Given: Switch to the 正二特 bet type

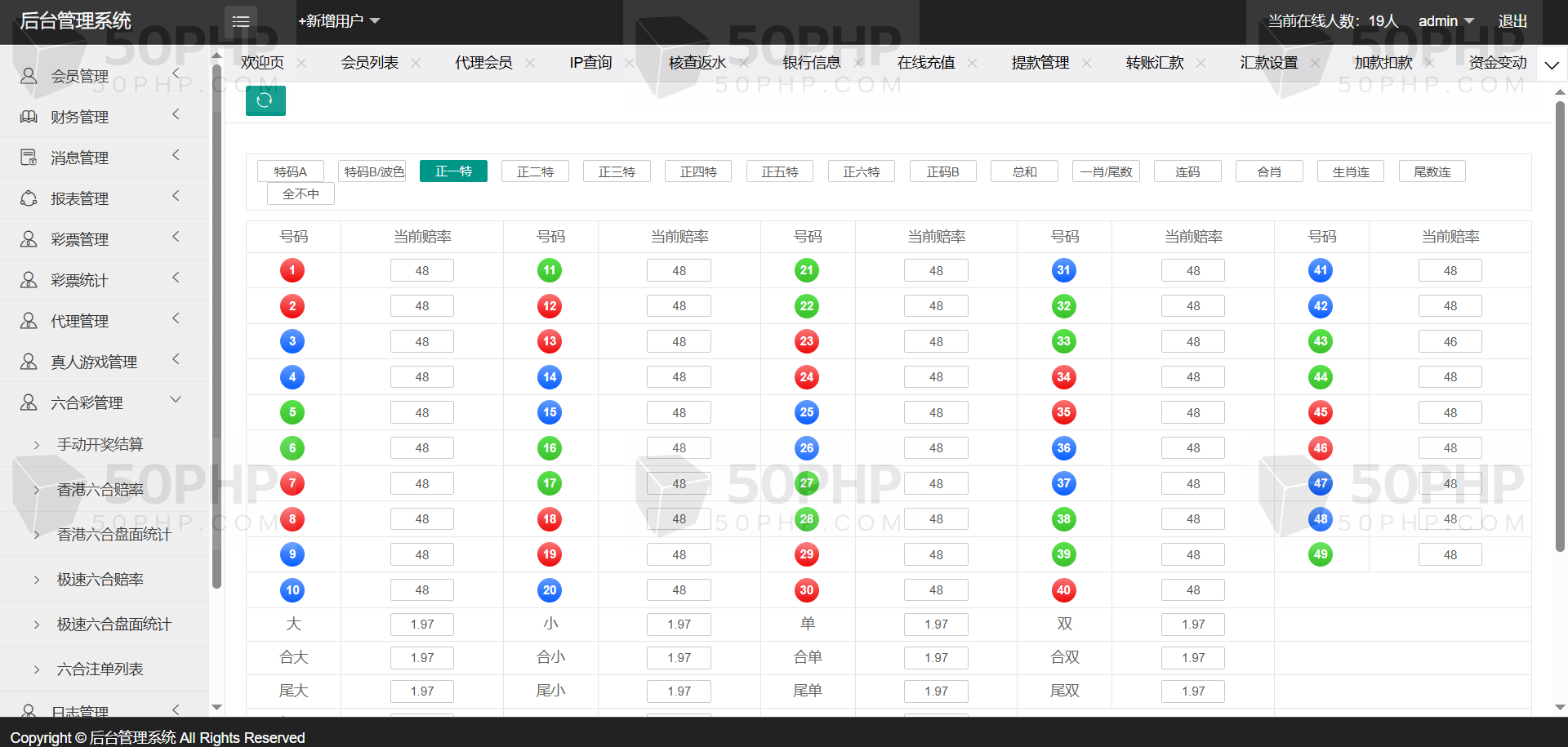Looking at the screenshot, I should [x=535, y=171].
